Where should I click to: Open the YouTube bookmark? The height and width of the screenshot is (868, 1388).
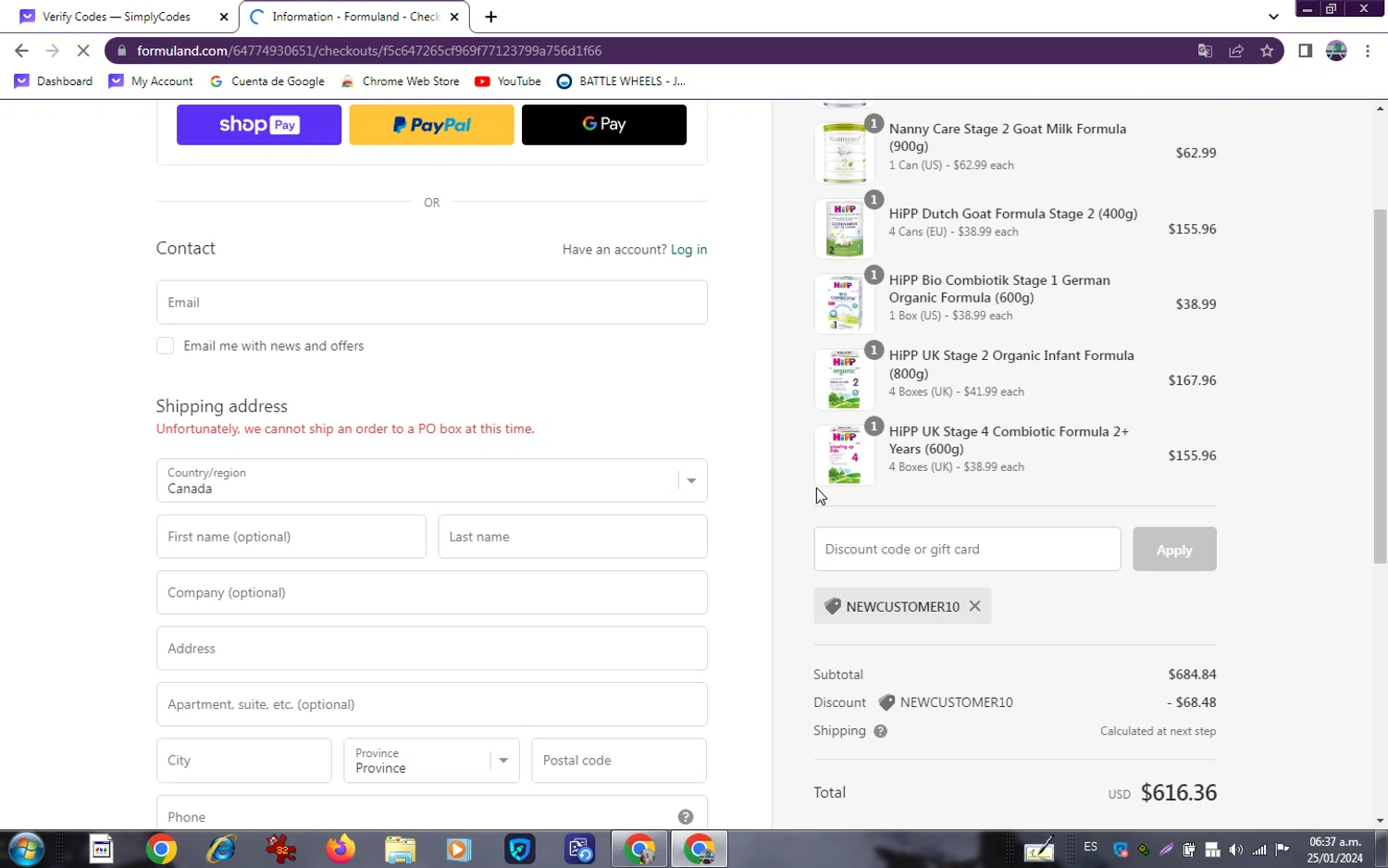(508, 81)
